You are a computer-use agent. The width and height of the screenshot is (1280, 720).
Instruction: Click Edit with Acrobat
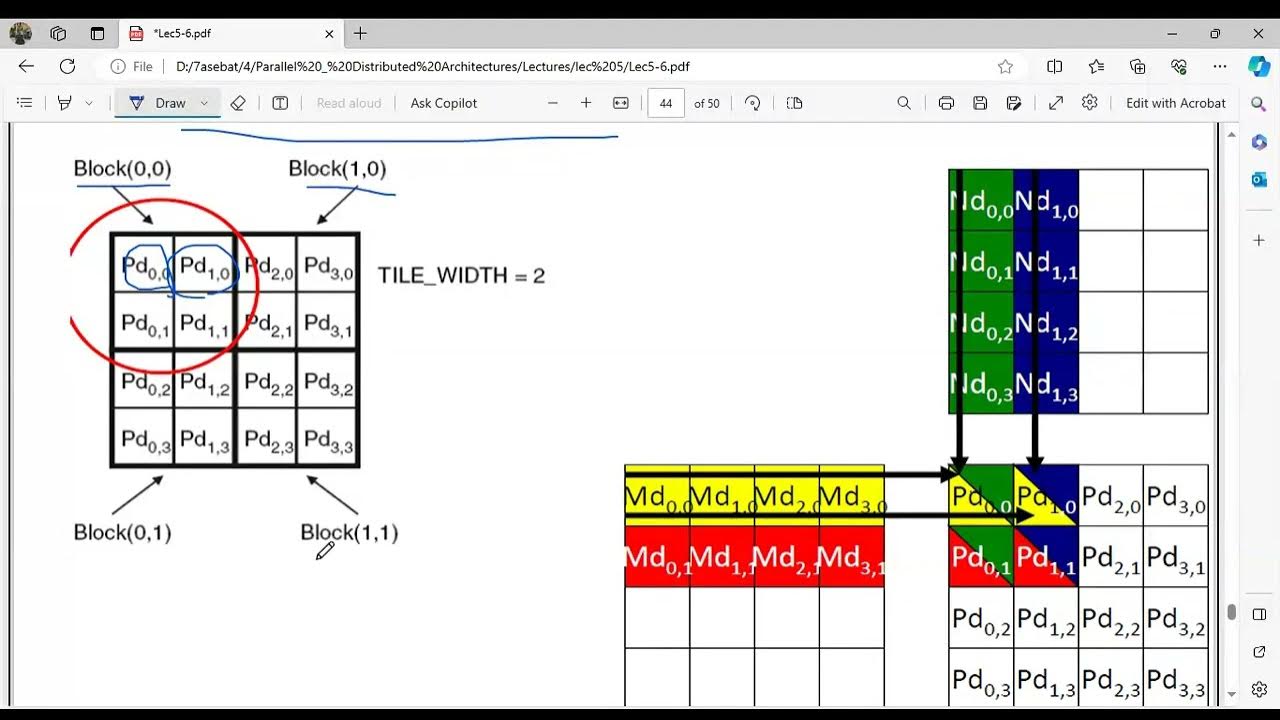click(1176, 103)
